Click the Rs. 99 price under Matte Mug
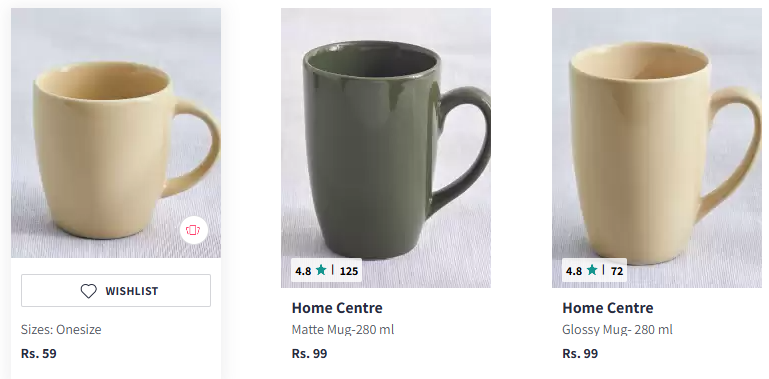 coord(309,354)
